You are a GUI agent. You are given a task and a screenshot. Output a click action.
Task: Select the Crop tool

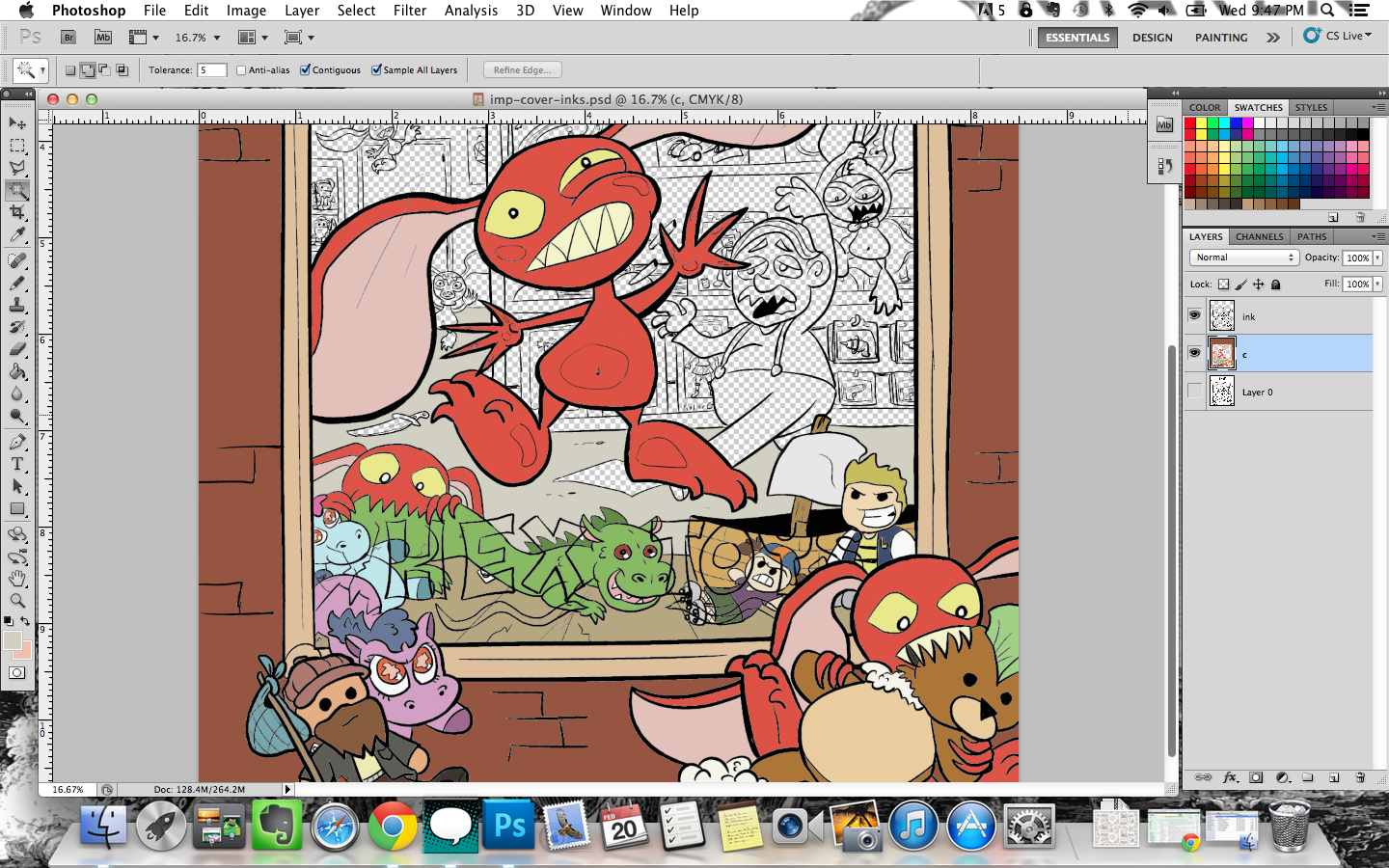pyautogui.click(x=17, y=212)
